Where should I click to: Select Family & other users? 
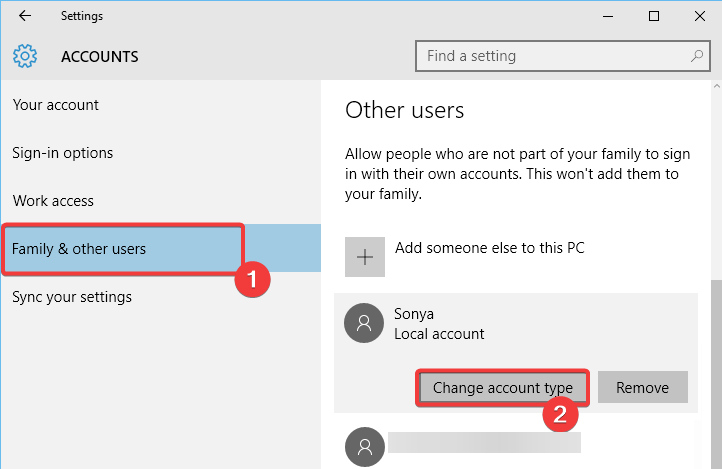click(x=79, y=249)
